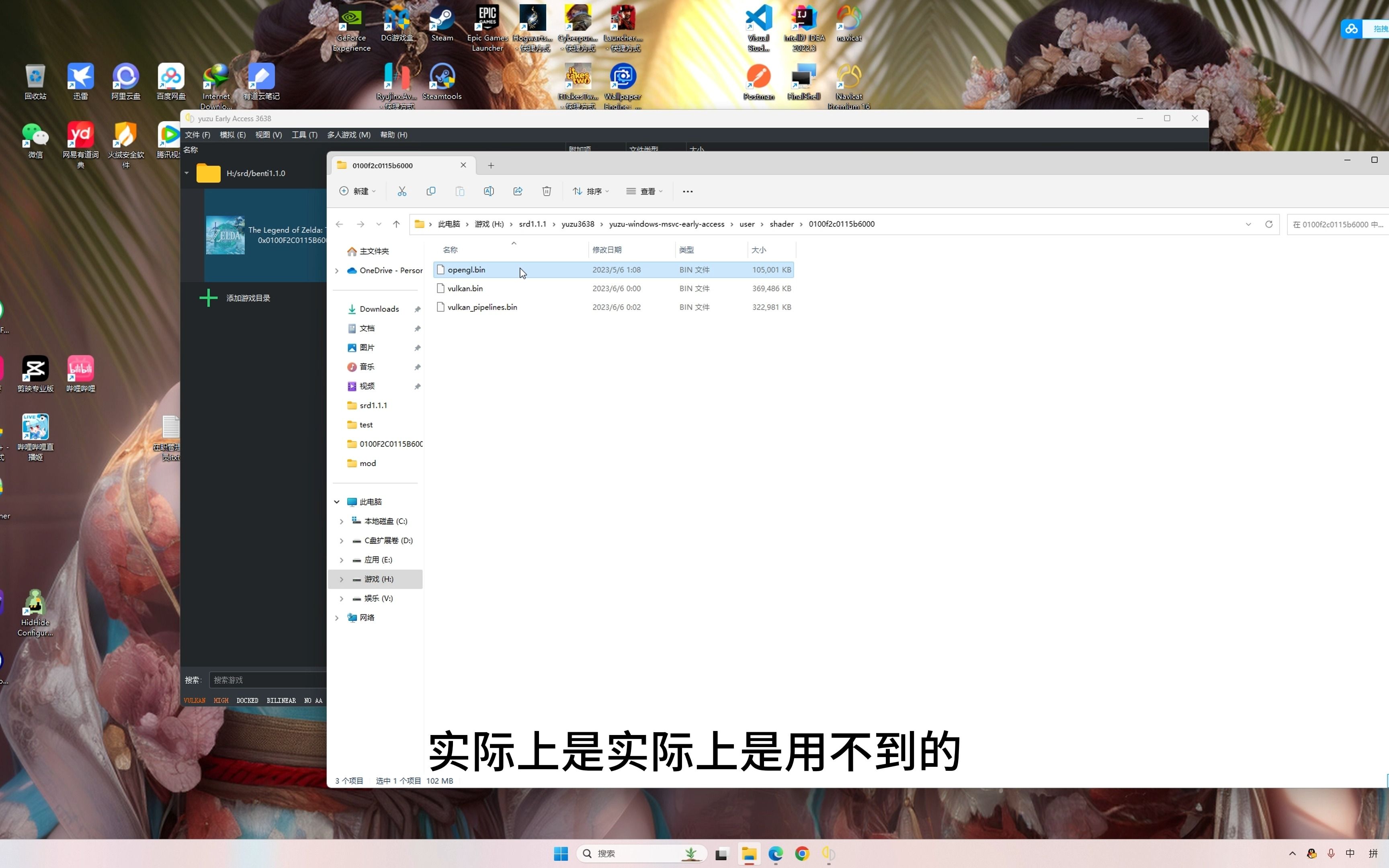1389x868 pixels.
Task: Collapse the 此电脑 tree node
Action: 337,502
